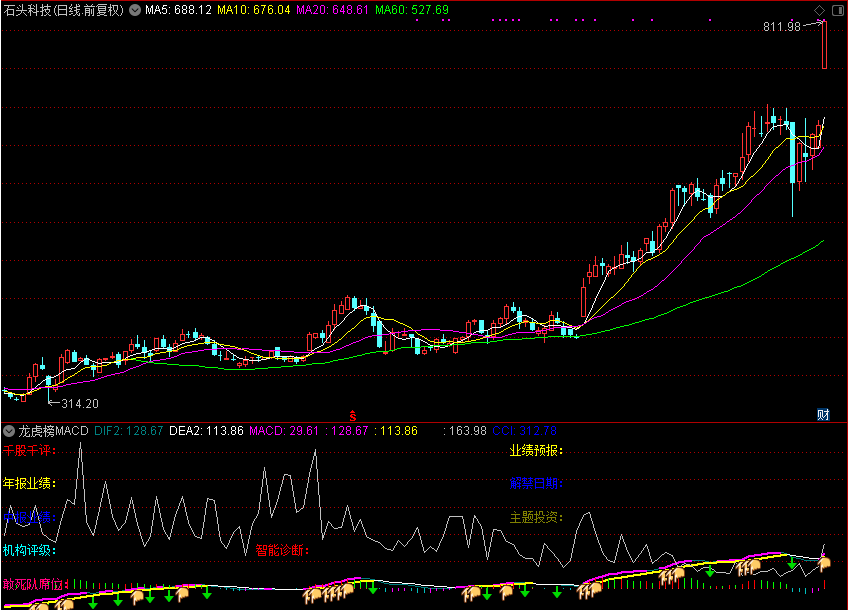Click the 石头科技 stock title text

(x=63, y=9)
